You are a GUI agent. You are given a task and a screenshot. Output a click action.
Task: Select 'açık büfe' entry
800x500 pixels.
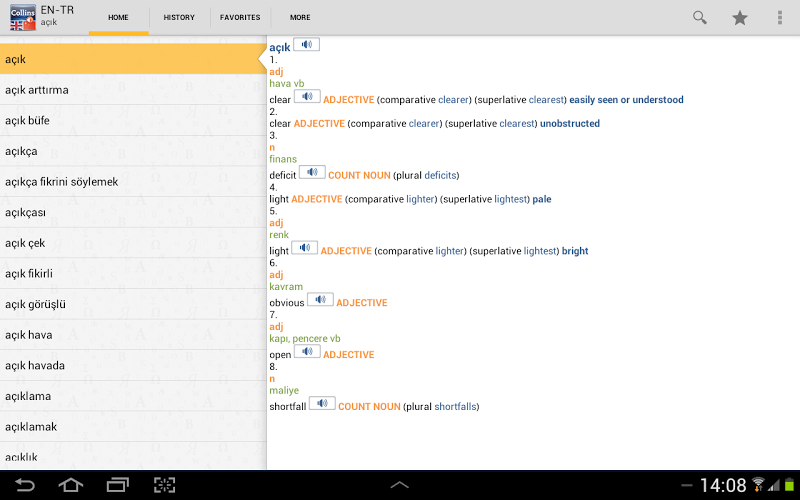click(x=133, y=120)
